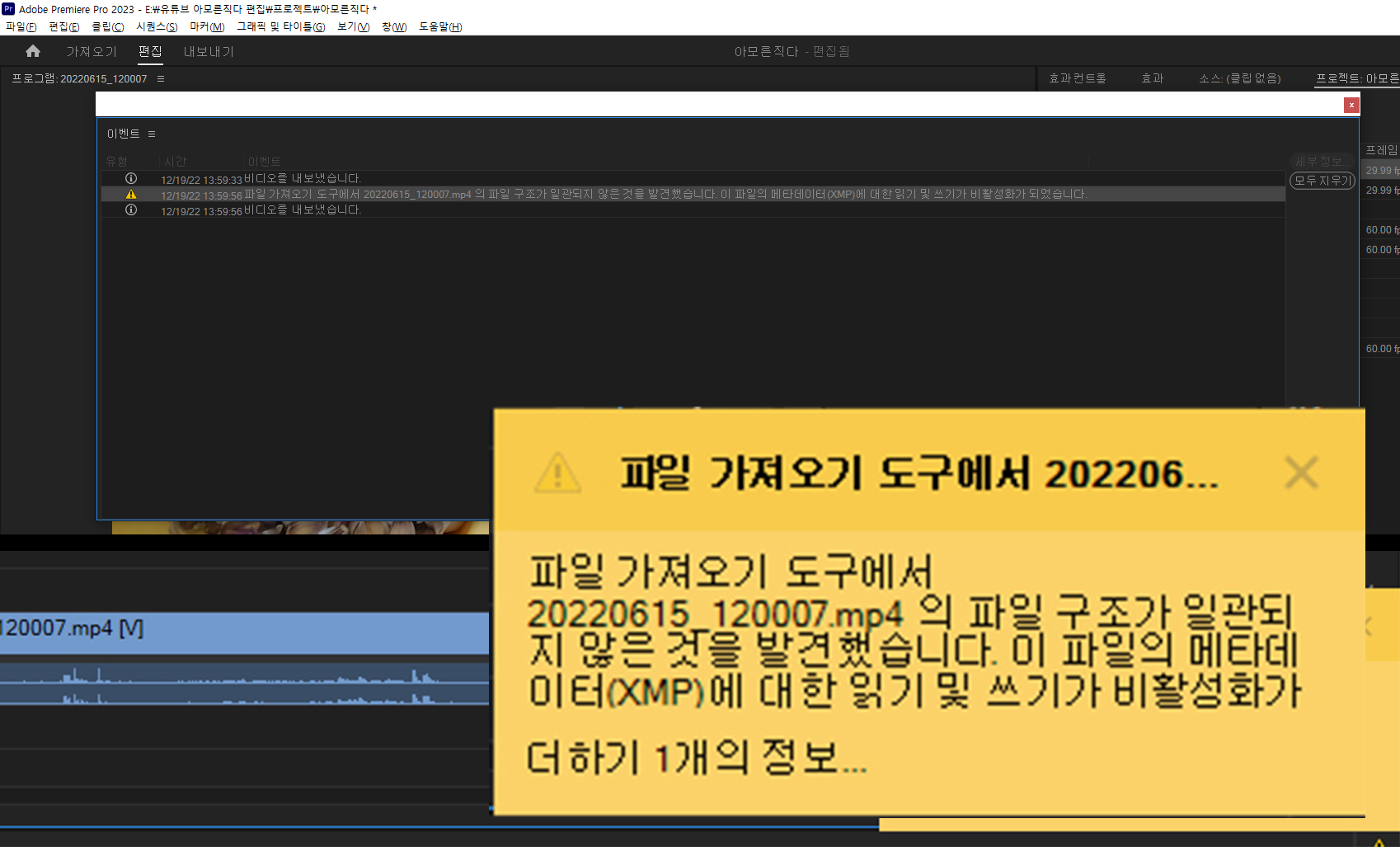Viewport: 1400px width, 847px height.
Task: Sort events by the 유형 column header
Action: click(116, 161)
